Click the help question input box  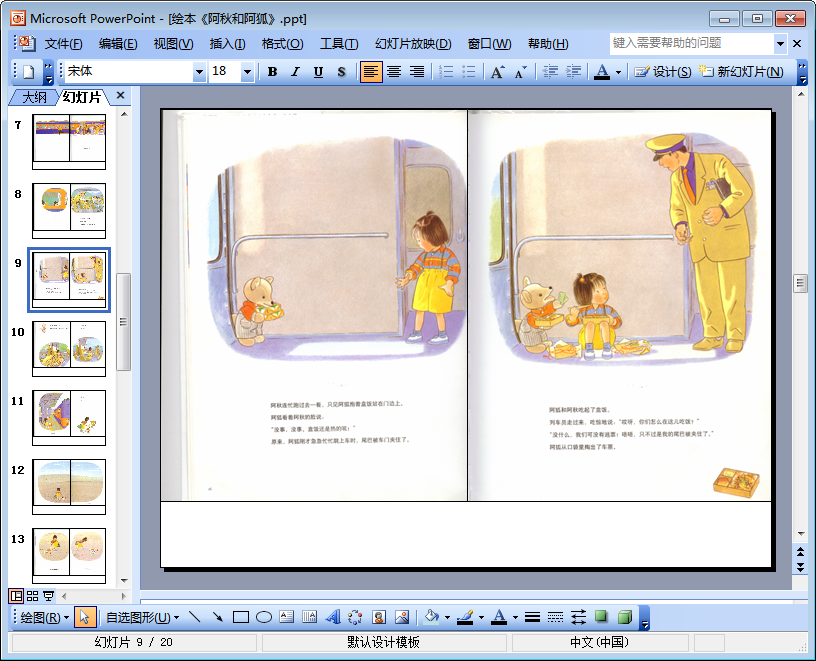pos(691,43)
